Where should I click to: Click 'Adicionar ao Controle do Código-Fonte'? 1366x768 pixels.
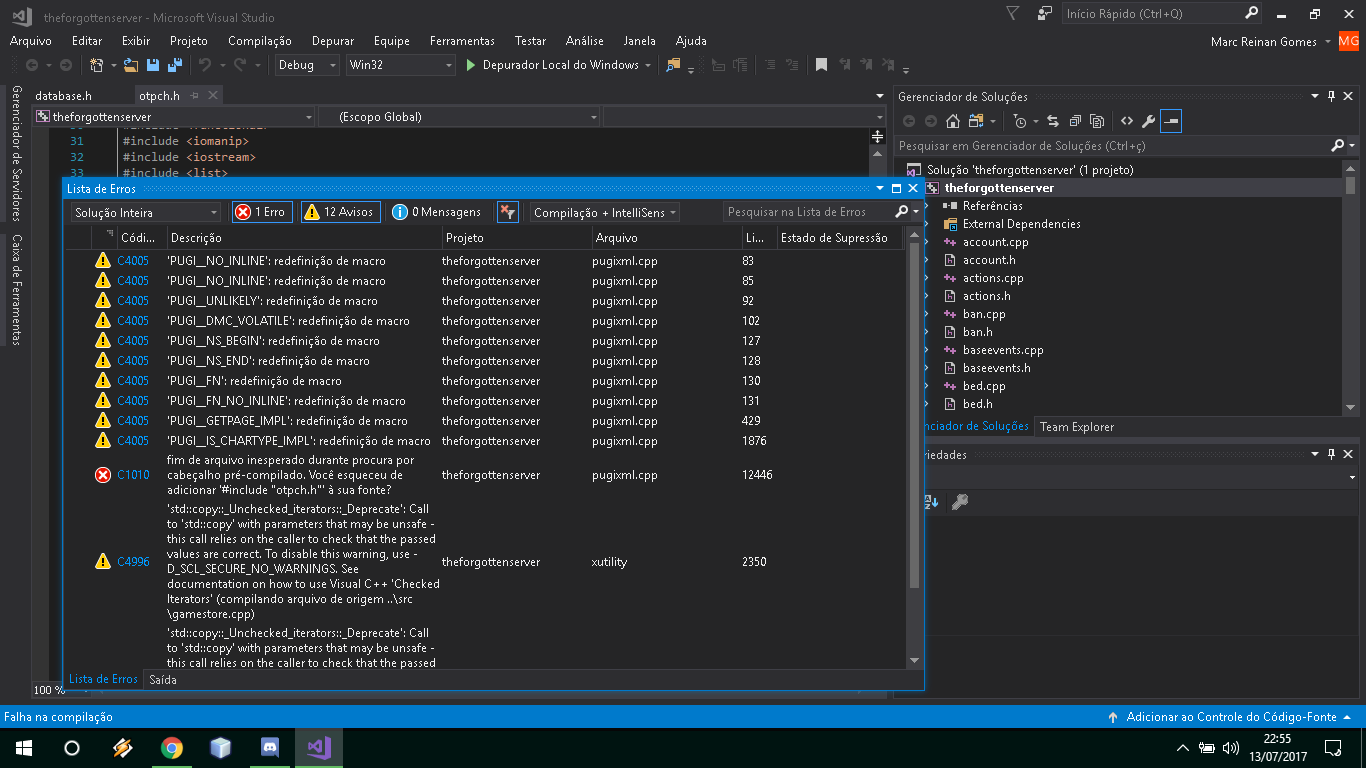click(1231, 717)
